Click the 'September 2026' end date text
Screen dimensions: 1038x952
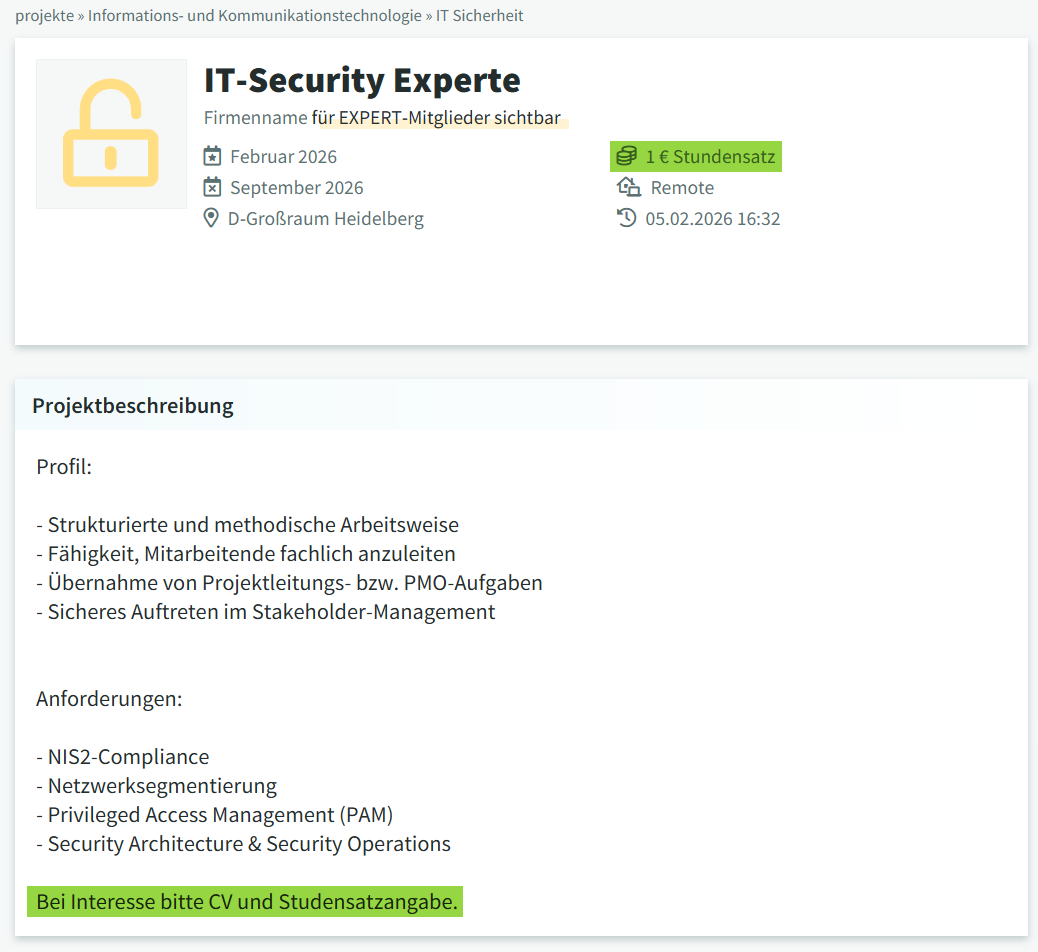tap(296, 188)
